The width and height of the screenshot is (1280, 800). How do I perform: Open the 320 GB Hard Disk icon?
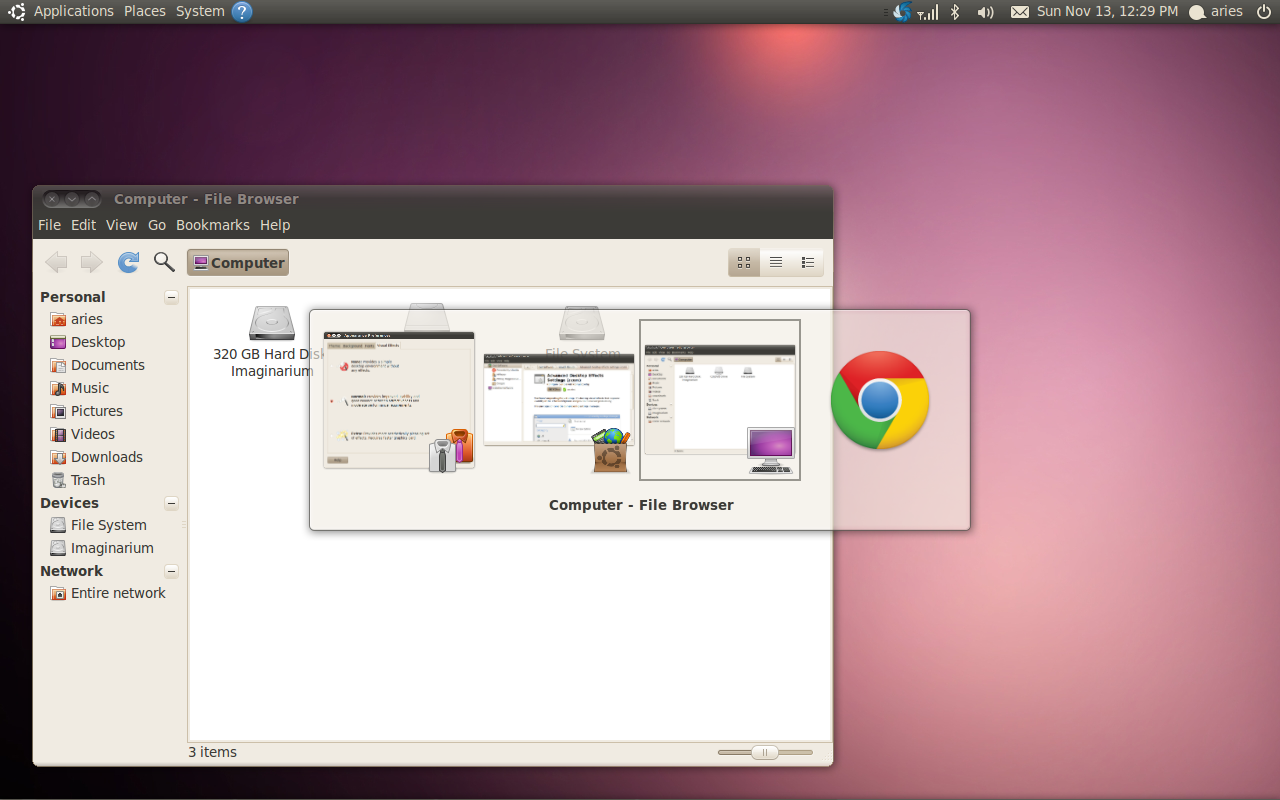(271, 324)
